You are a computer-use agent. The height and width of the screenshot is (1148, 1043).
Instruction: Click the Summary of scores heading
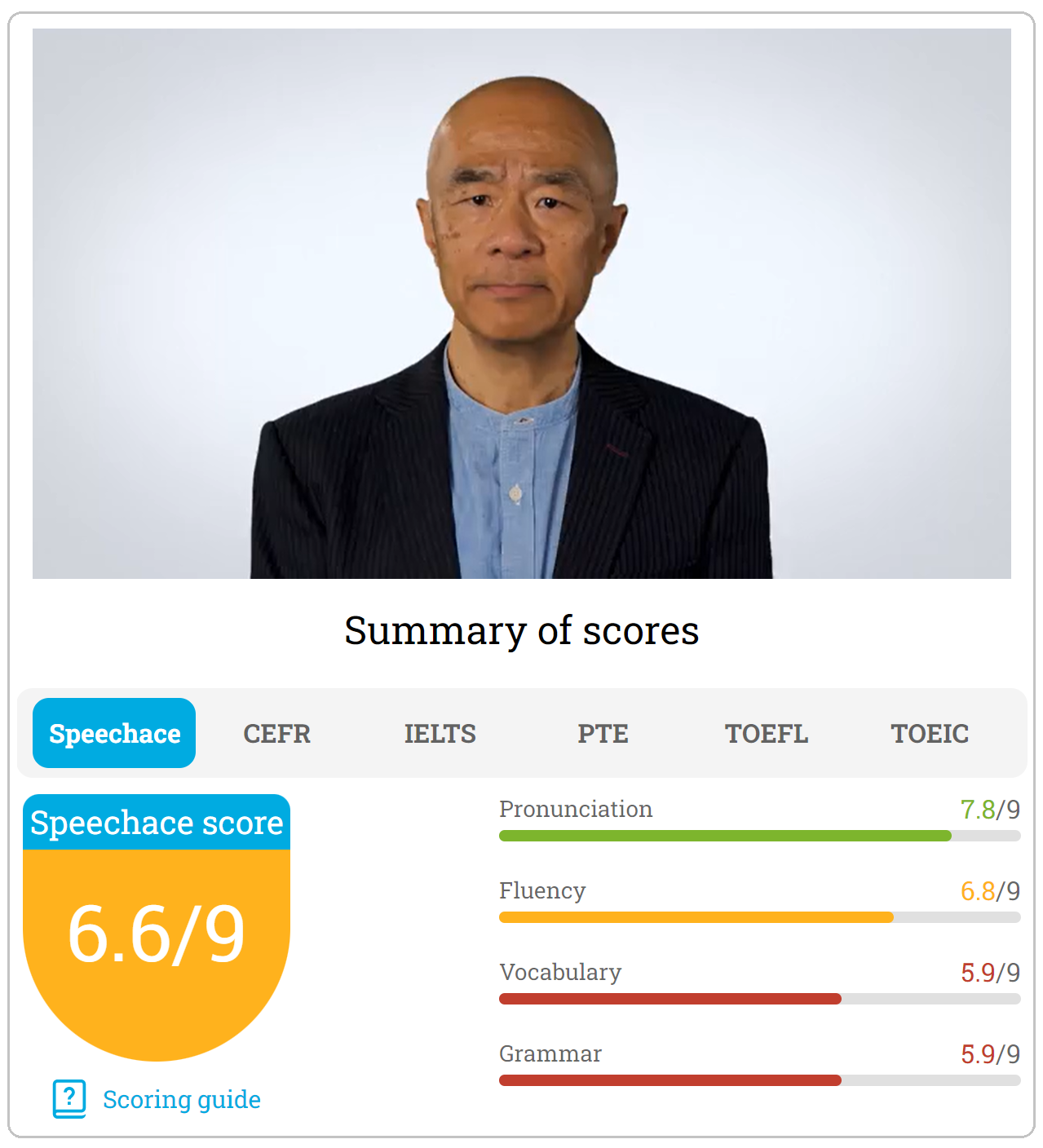521,629
